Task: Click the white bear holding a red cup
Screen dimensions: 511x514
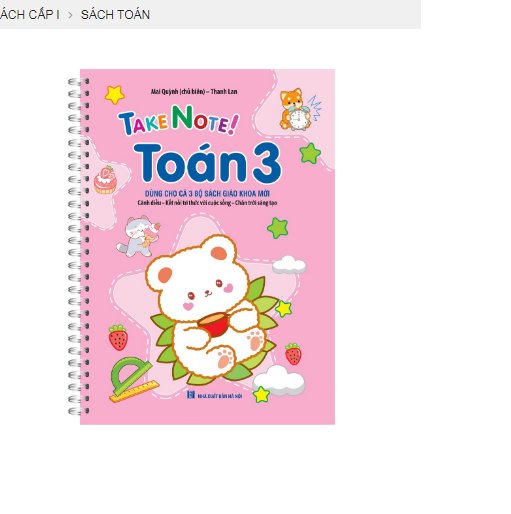Action: click(208, 305)
